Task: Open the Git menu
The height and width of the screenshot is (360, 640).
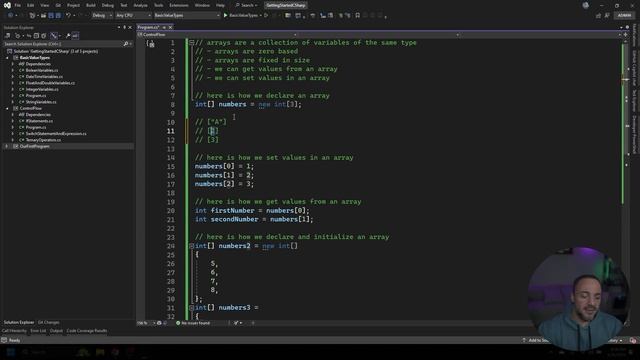Action: pos(58,5)
